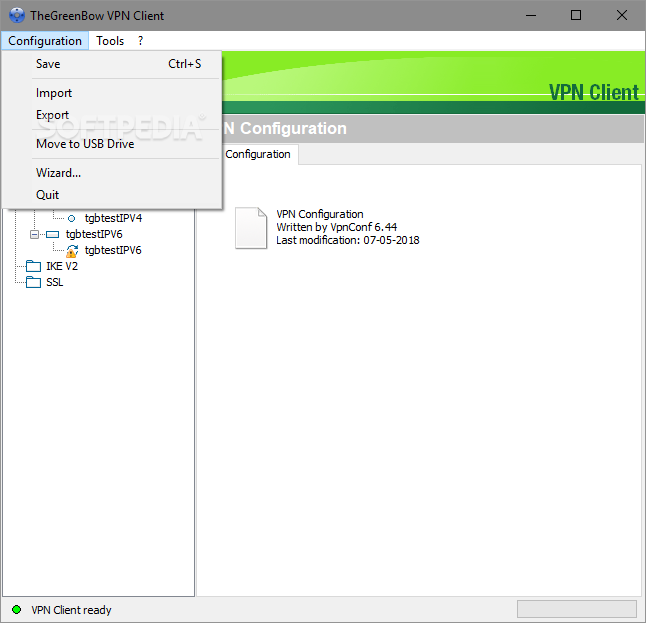Click 'Last modification: 07-05-2018' text

click(348, 240)
